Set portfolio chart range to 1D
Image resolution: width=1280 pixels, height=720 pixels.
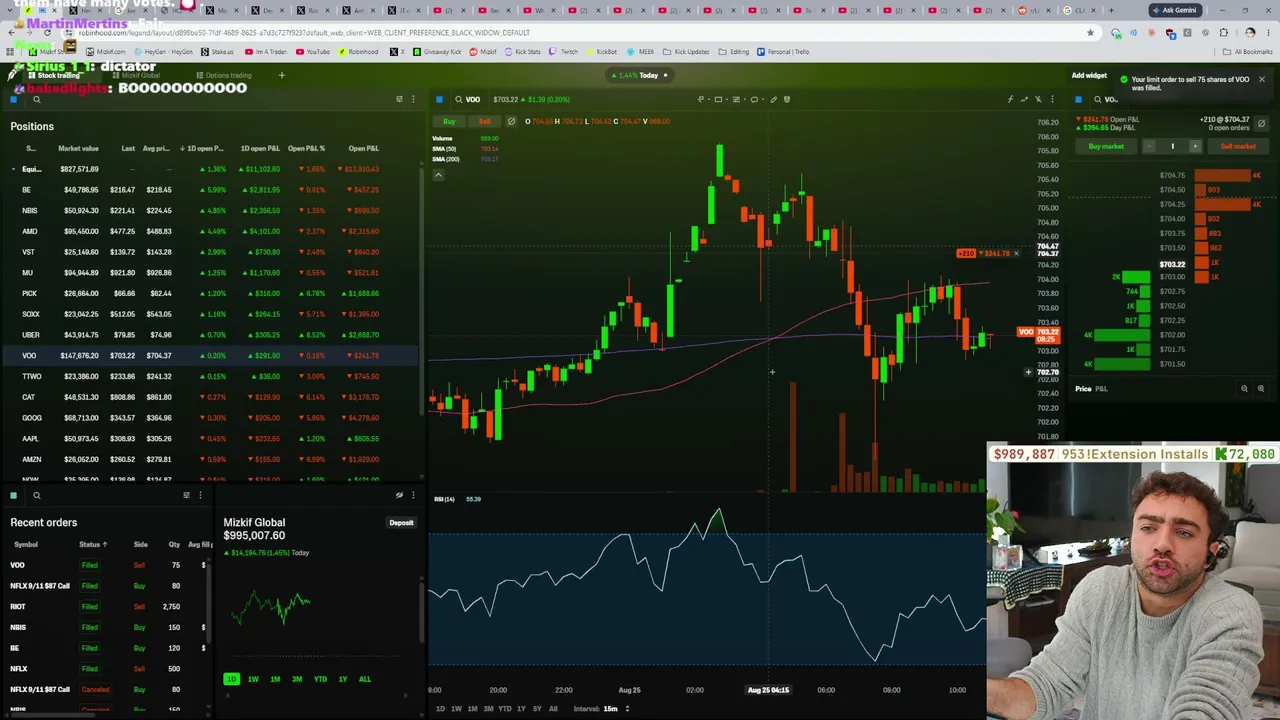(x=231, y=679)
